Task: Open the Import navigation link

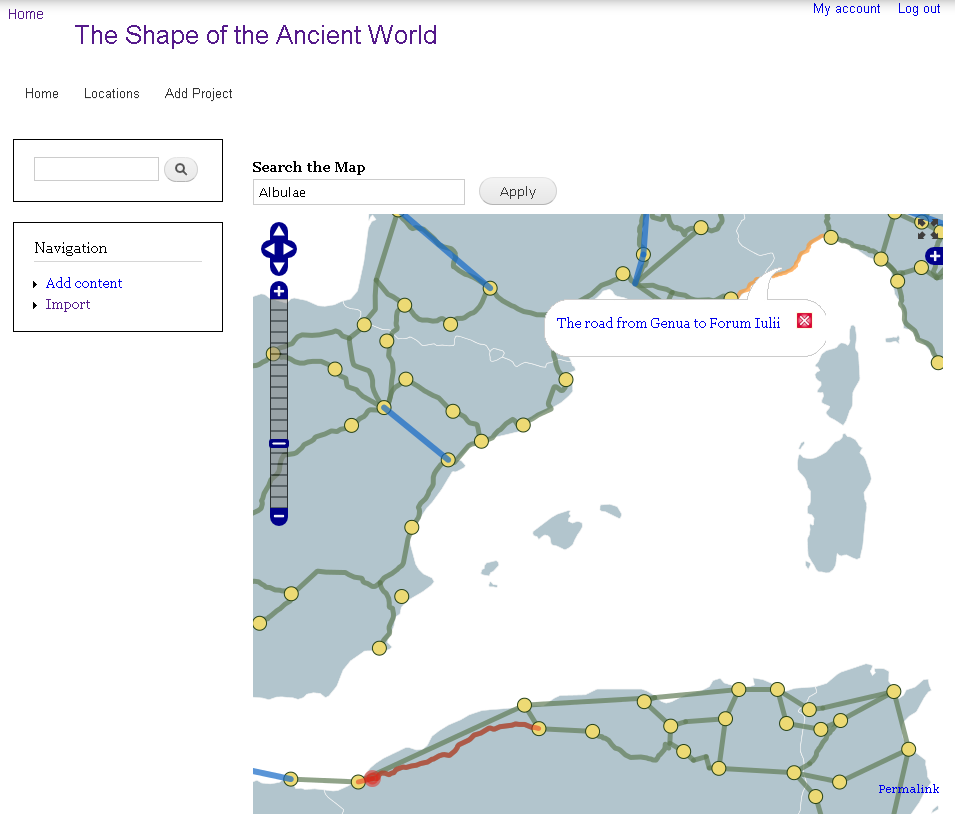Action: click(x=68, y=305)
